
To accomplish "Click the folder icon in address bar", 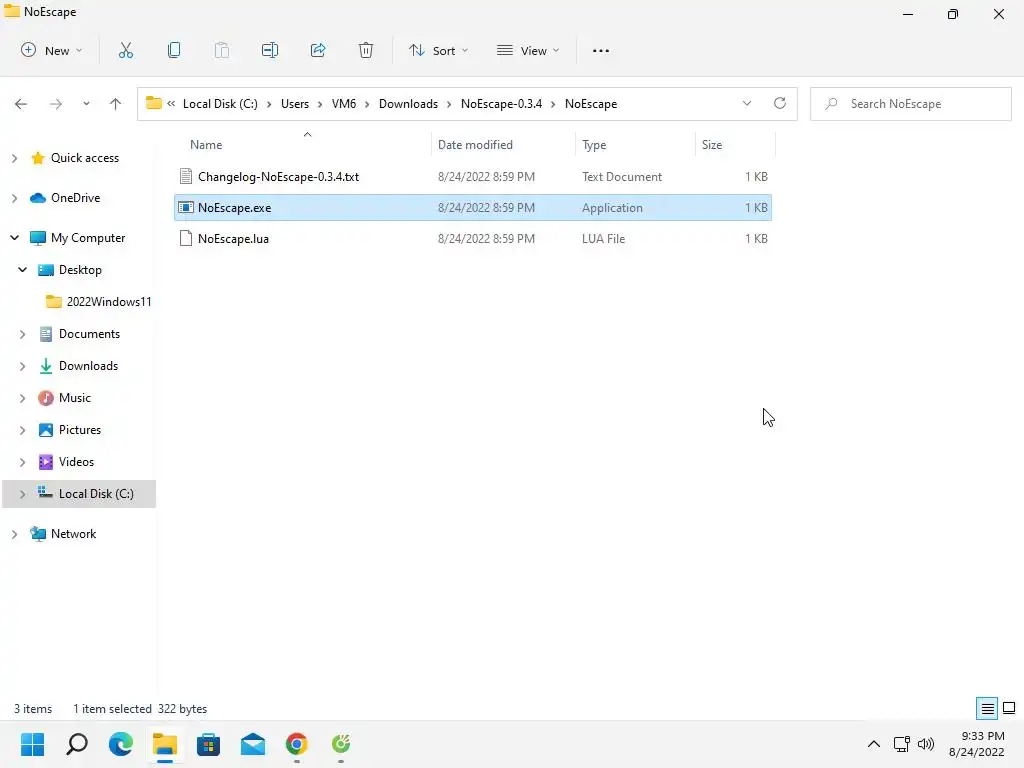I will click(x=153, y=103).
